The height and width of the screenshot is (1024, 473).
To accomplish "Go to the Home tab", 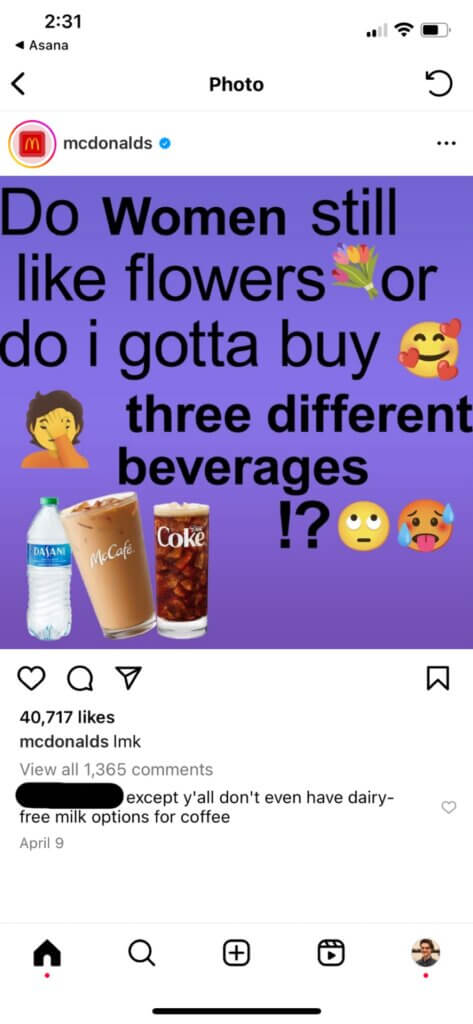I will pyautogui.click(x=47, y=953).
